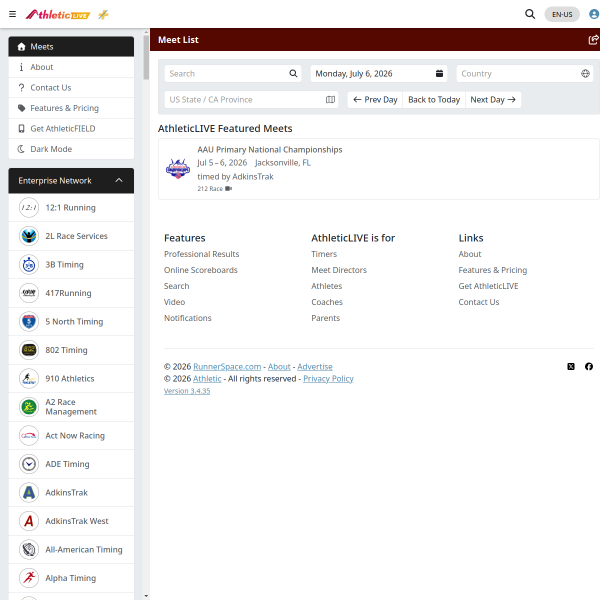This screenshot has width=600, height=600.
Task: Toggle Dark Mode in the sidebar
Action: click(71, 149)
